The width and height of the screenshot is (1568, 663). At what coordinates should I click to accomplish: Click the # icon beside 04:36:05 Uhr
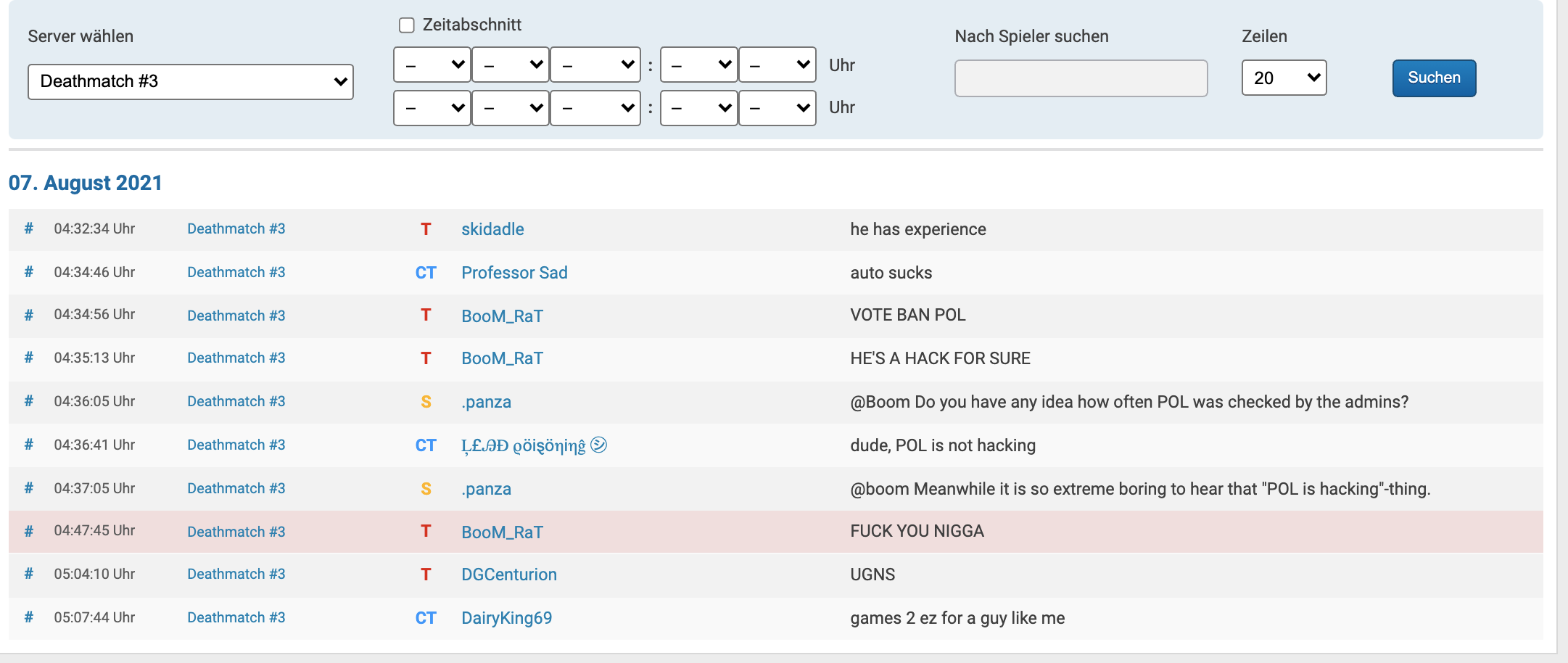[x=29, y=401]
